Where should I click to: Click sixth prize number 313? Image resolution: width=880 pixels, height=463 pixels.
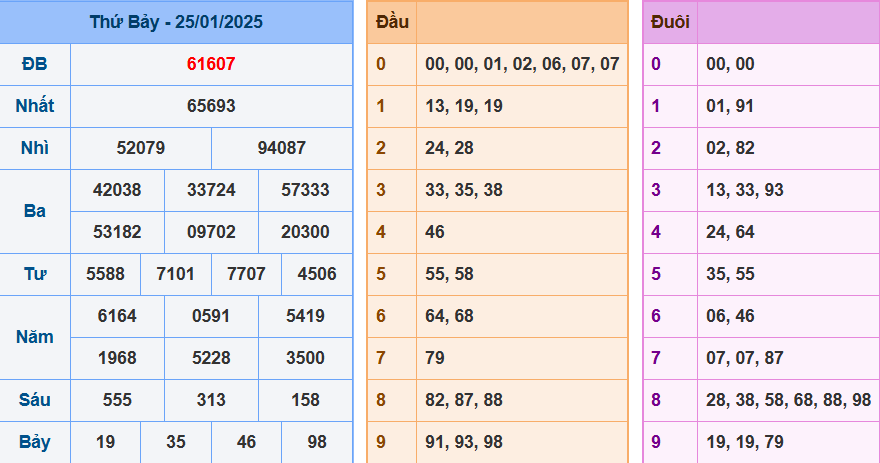211,400
